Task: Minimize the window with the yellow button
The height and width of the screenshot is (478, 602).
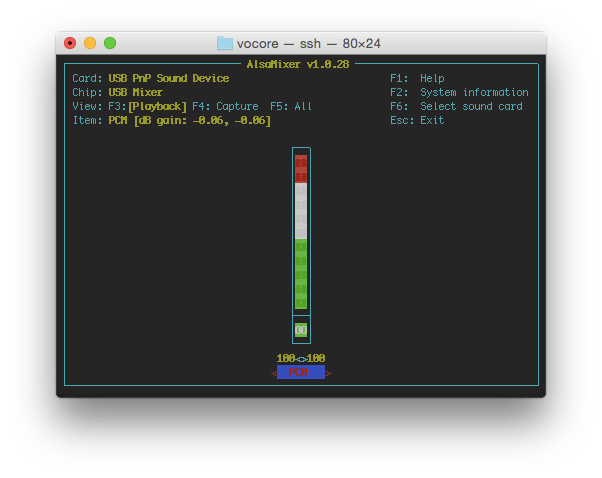Action: click(90, 43)
